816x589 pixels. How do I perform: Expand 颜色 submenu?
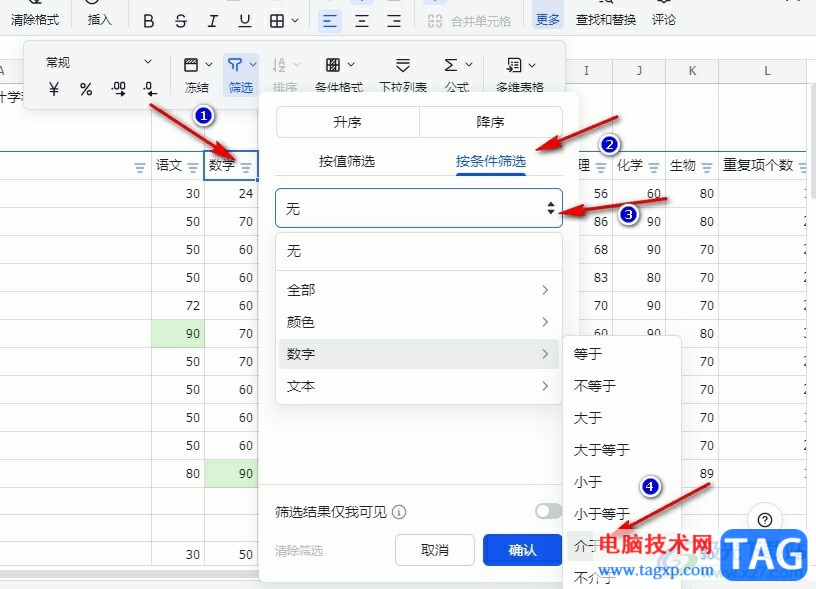(x=419, y=322)
